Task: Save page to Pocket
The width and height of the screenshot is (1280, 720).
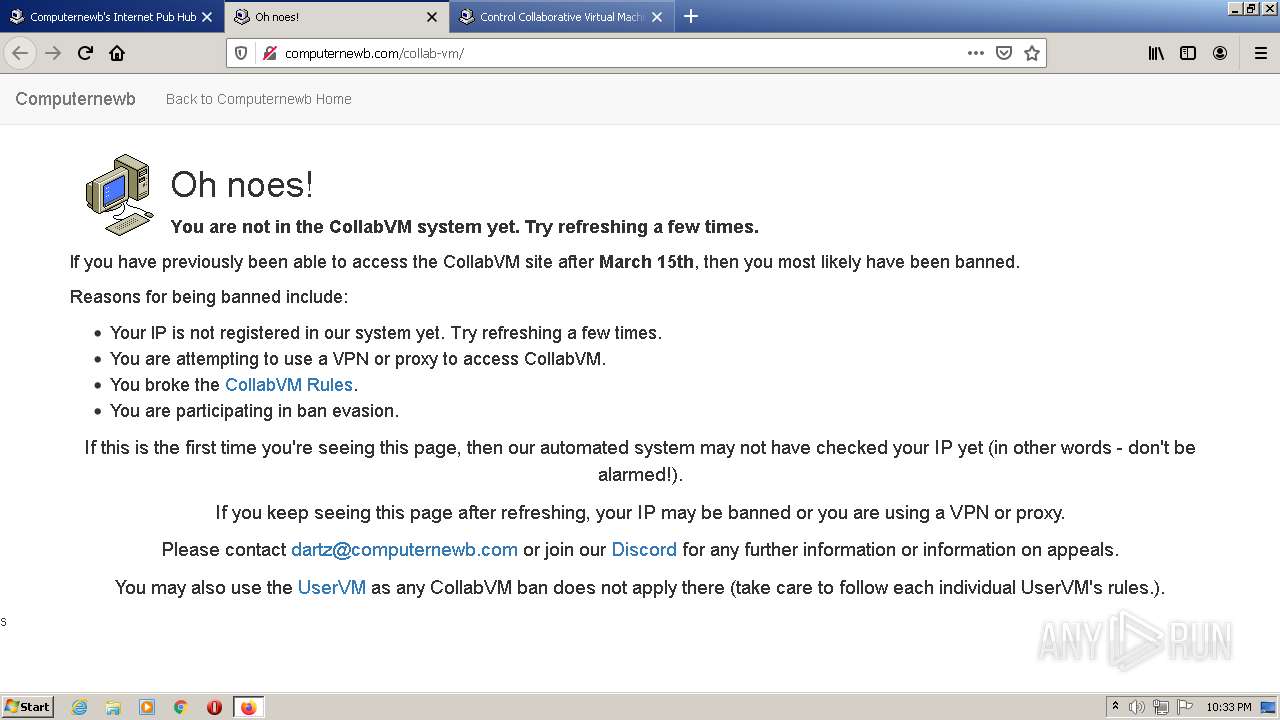Action: pos(1004,53)
